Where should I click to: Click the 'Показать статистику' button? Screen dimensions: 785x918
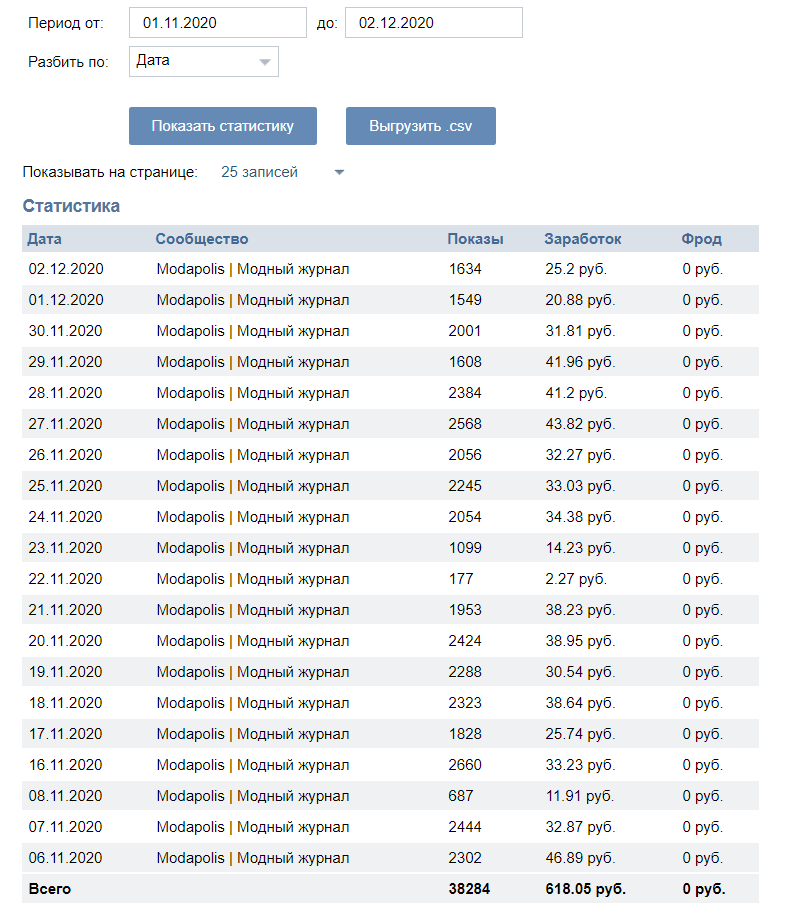(x=223, y=126)
